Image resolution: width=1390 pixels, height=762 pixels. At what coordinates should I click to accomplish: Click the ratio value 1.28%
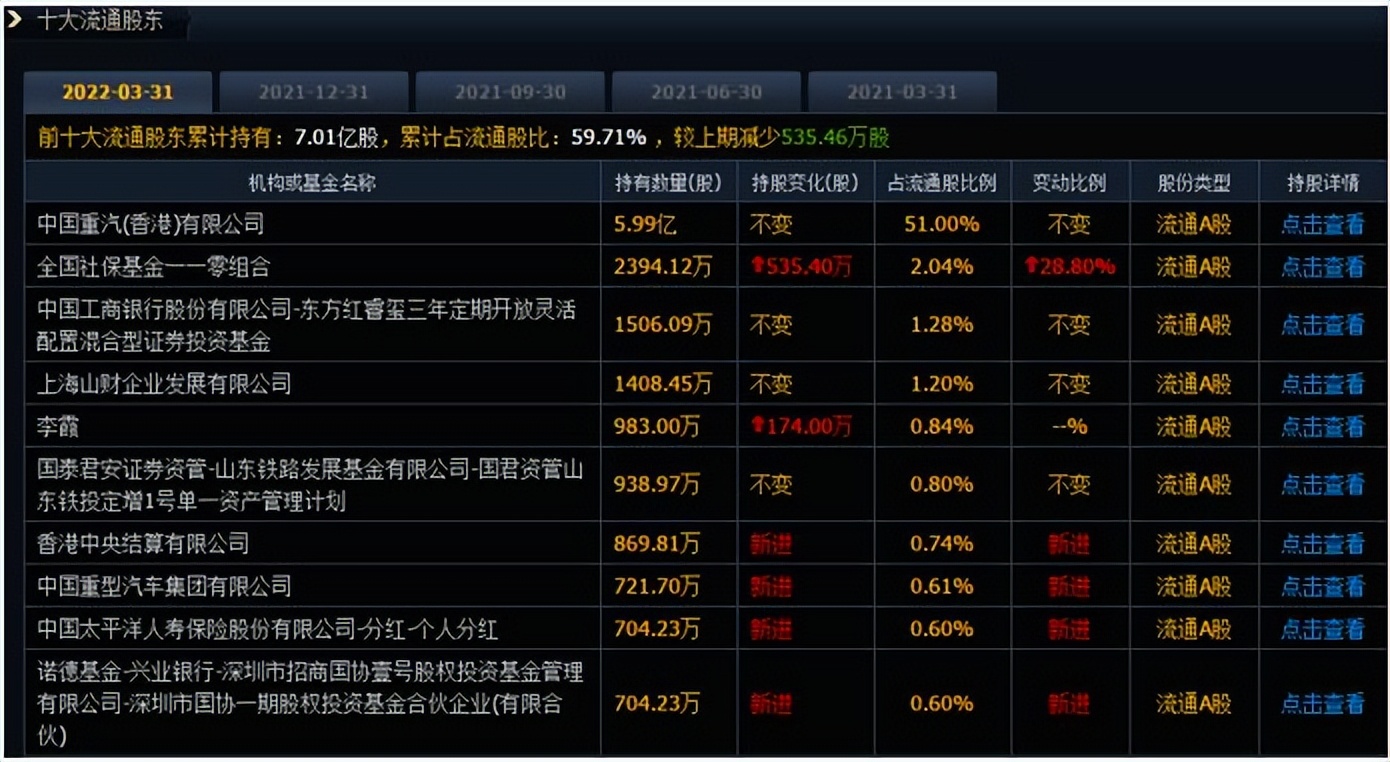point(942,325)
